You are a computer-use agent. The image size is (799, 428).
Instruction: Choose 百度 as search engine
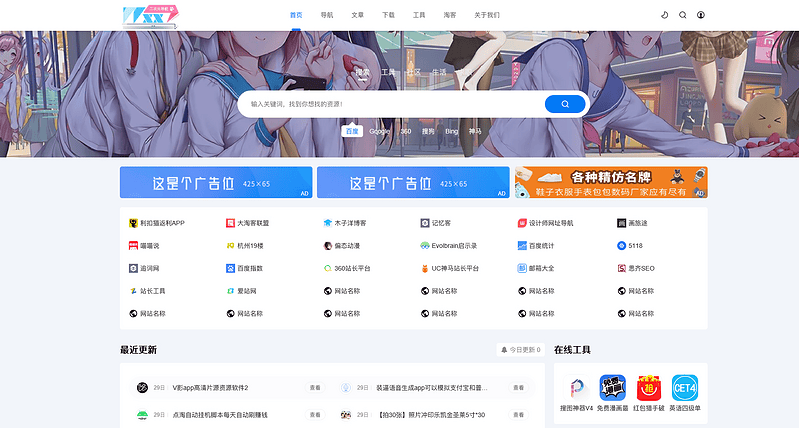coord(352,131)
